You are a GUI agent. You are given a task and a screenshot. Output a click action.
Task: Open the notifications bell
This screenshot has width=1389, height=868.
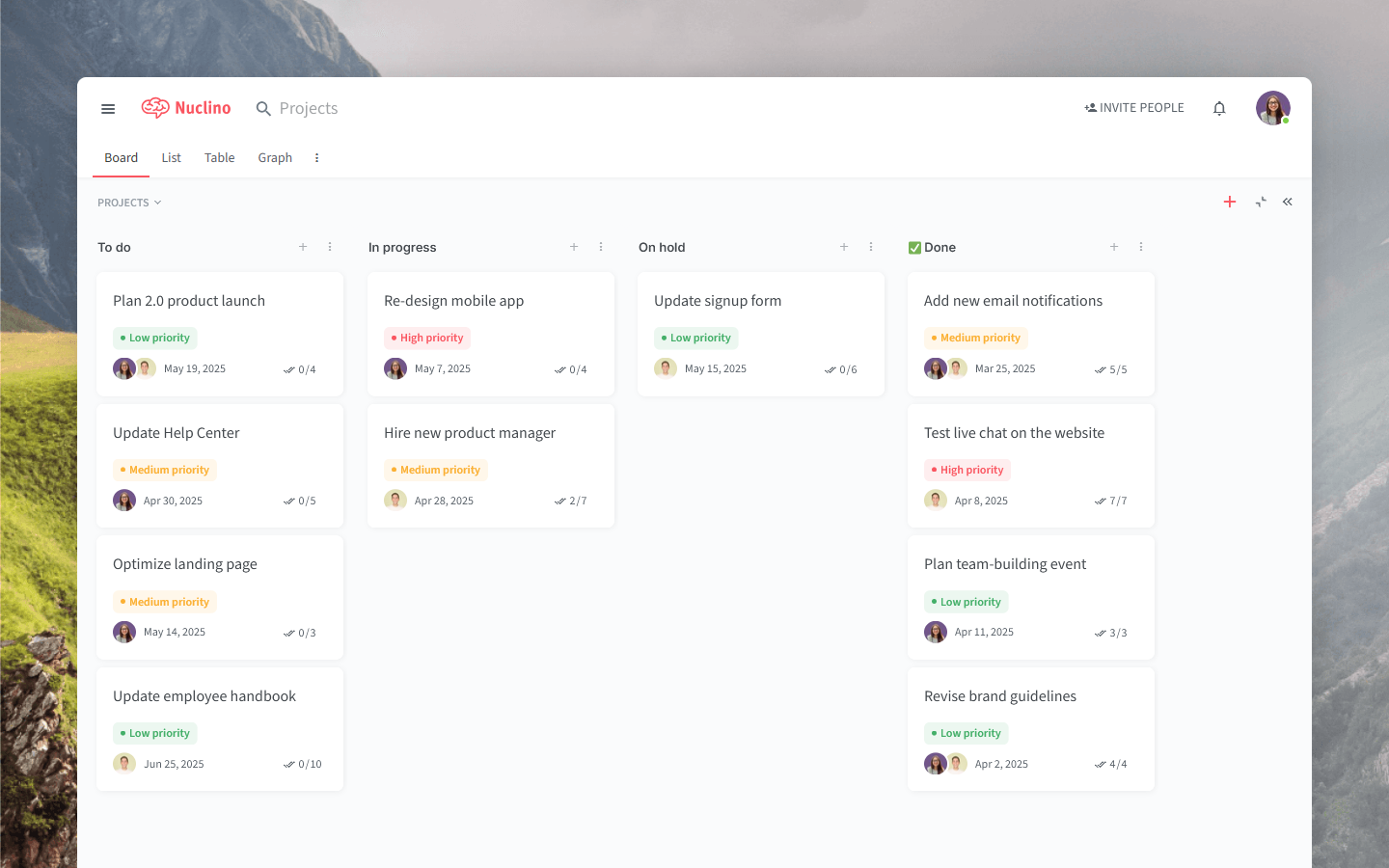[1219, 109]
